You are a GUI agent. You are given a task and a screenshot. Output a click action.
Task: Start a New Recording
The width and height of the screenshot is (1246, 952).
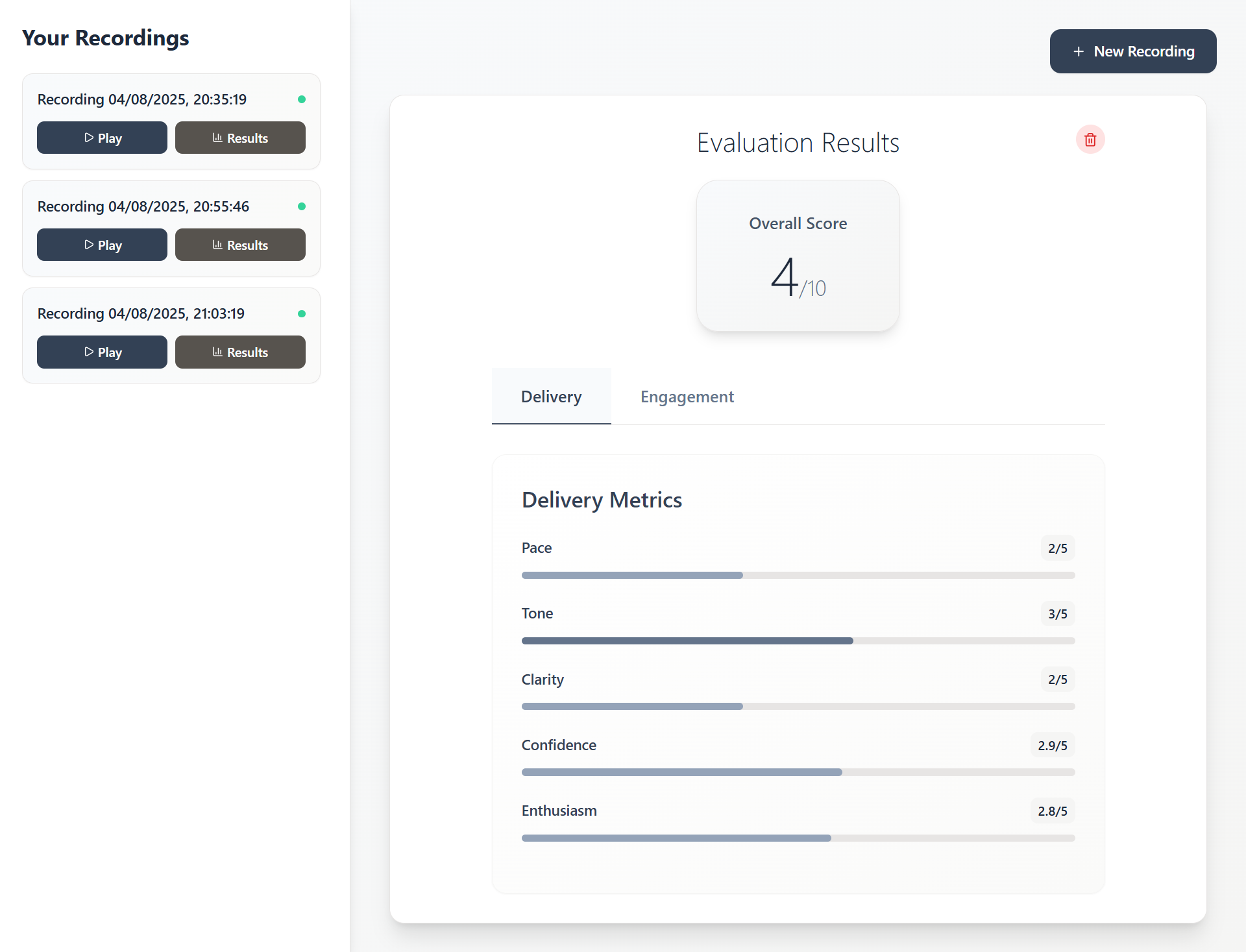point(1132,51)
